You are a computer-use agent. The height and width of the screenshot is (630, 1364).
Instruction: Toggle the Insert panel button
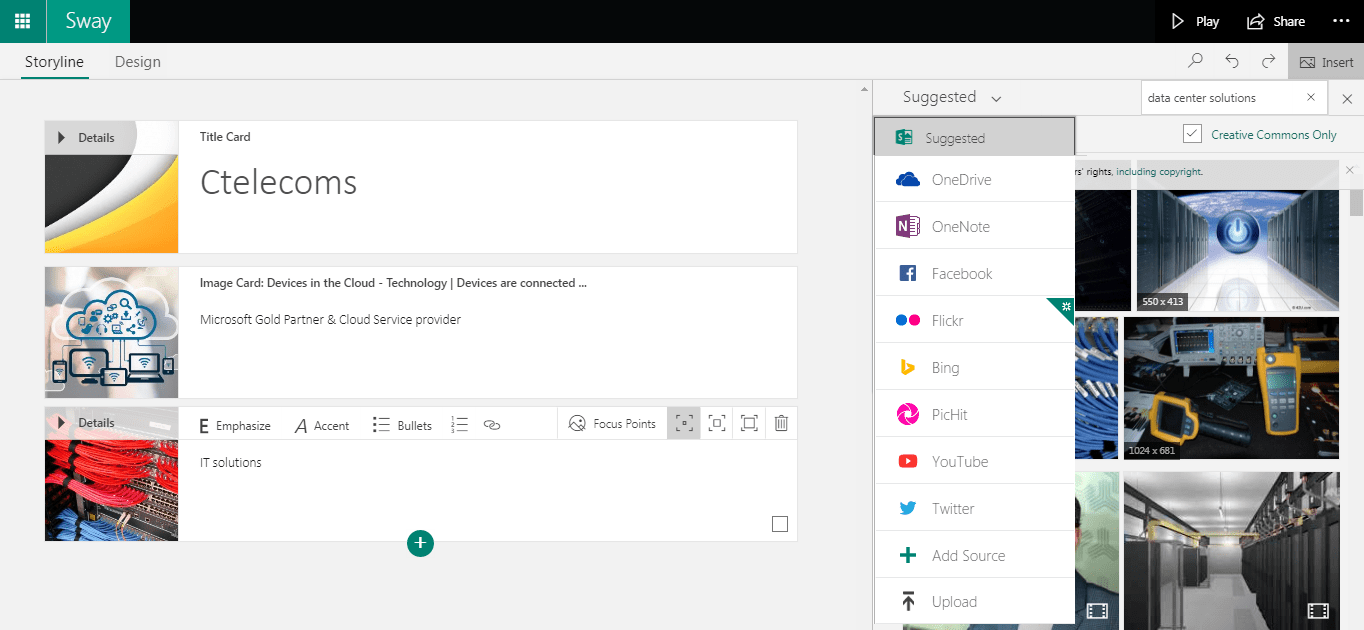pos(1326,62)
